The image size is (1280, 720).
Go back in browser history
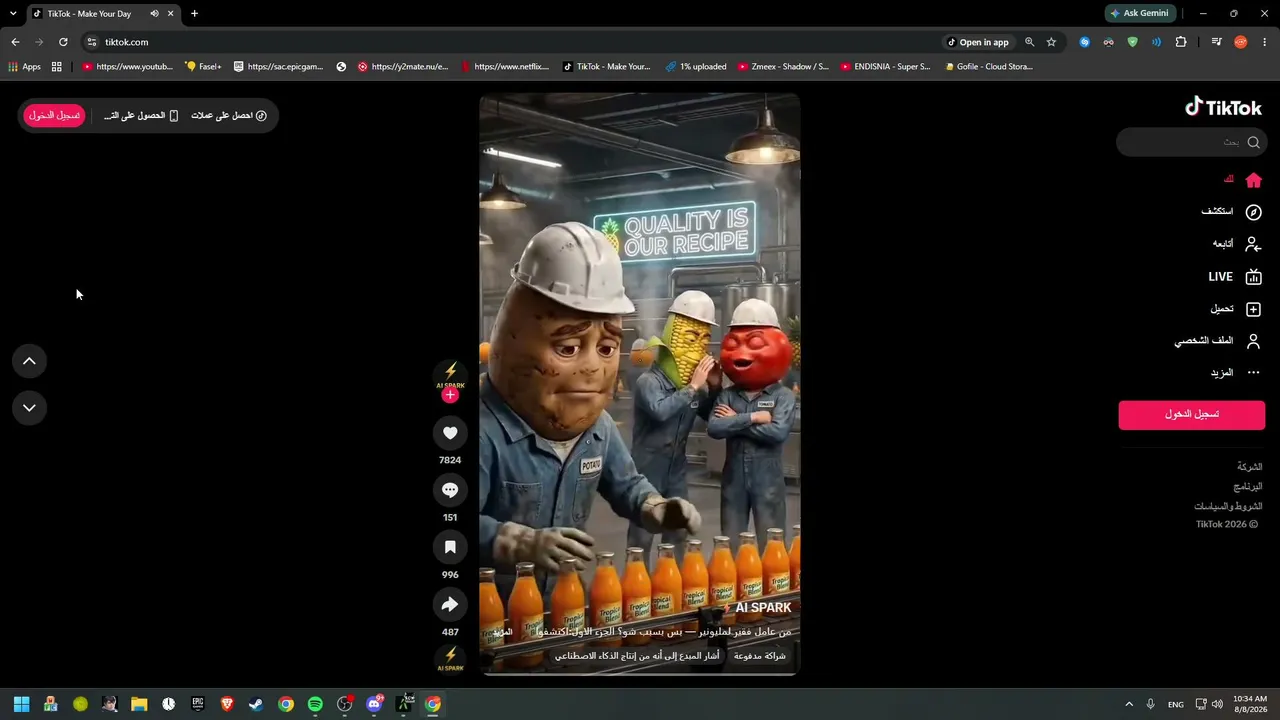click(15, 42)
